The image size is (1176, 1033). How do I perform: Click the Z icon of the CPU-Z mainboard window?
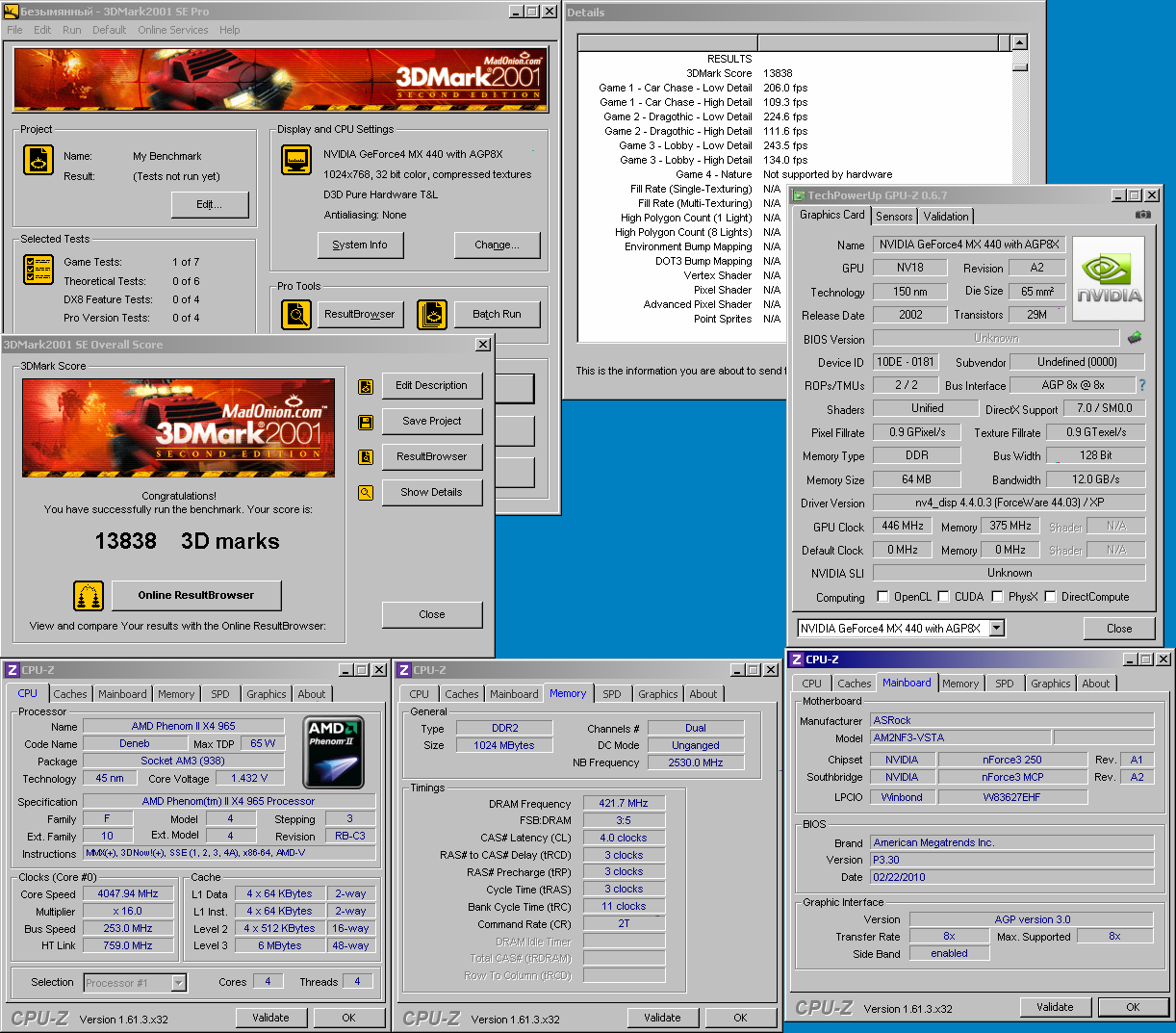pos(797,659)
